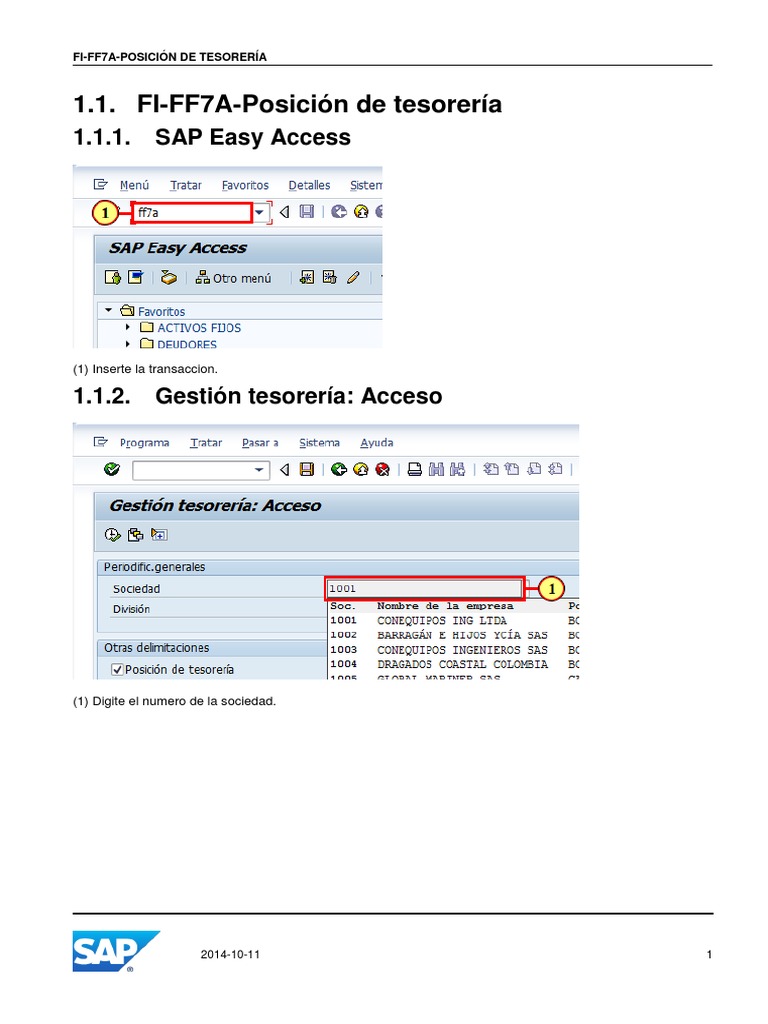Viewport: 768px width, 1024px height.
Task: Select row 1002 BARRAGÁN E HIJOS YCÍA SAS
Action: (453, 635)
